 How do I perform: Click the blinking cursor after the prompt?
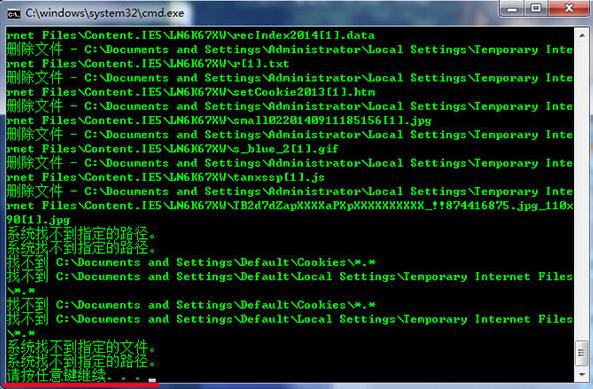coord(152,380)
